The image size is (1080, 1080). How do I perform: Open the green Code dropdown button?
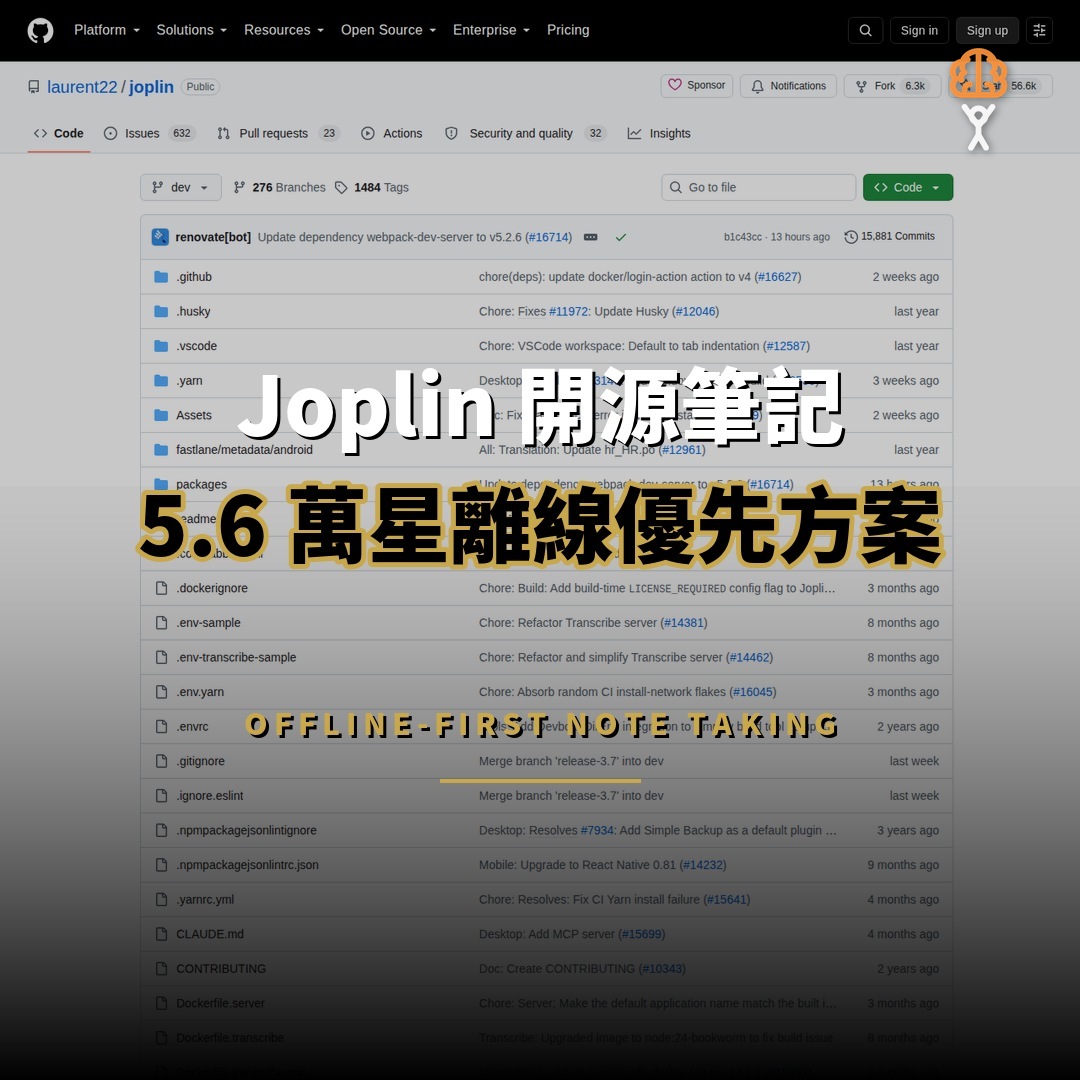(x=908, y=187)
